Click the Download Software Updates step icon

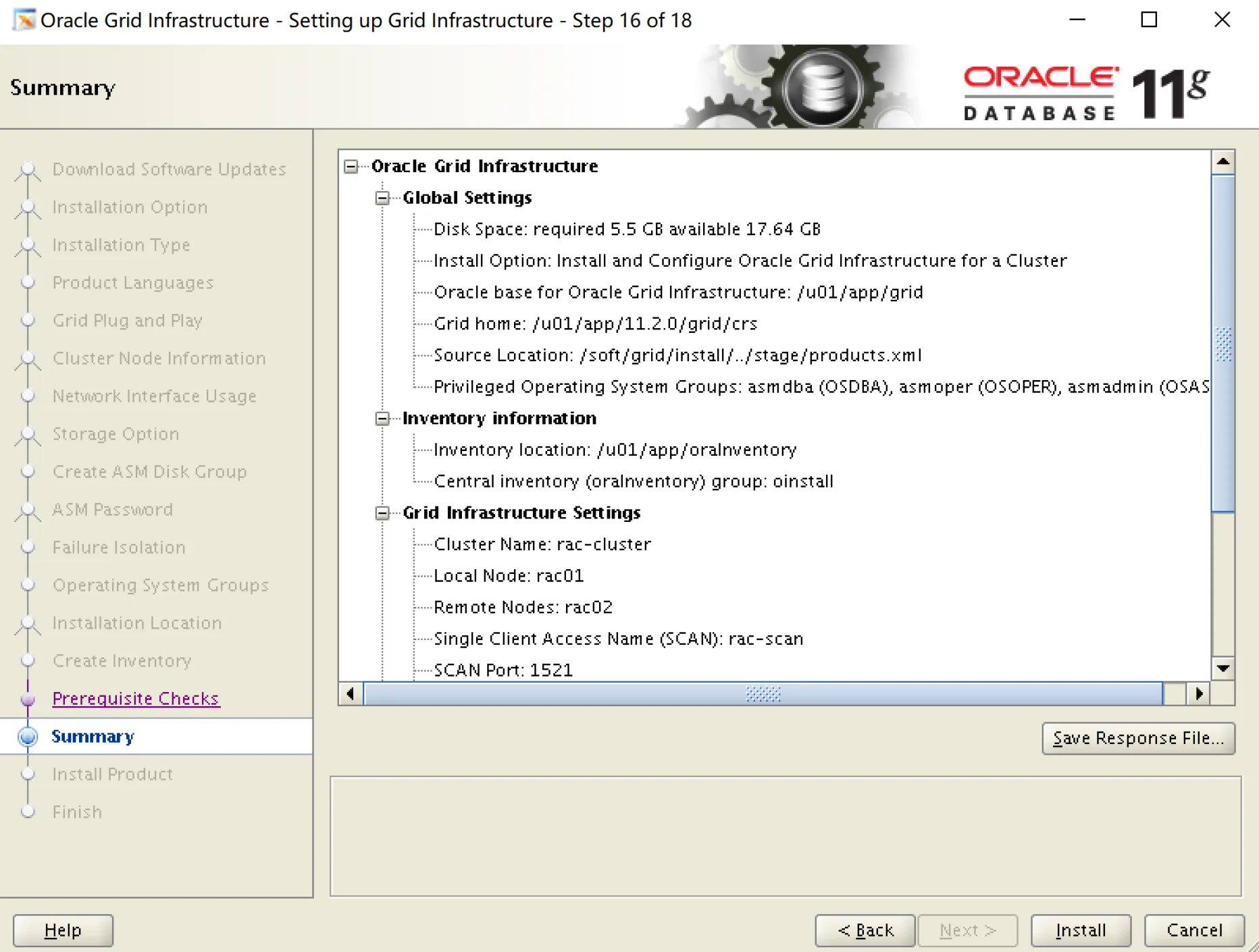pyautogui.click(x=28, y=169)
